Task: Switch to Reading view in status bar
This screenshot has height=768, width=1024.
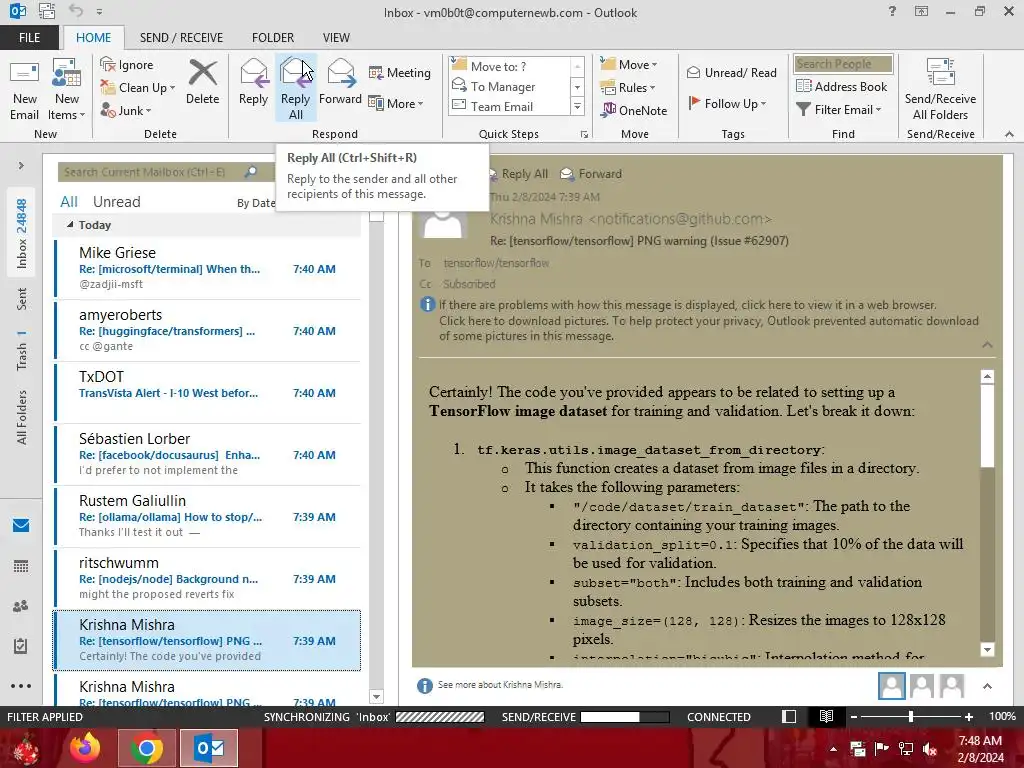Action: 826,716
